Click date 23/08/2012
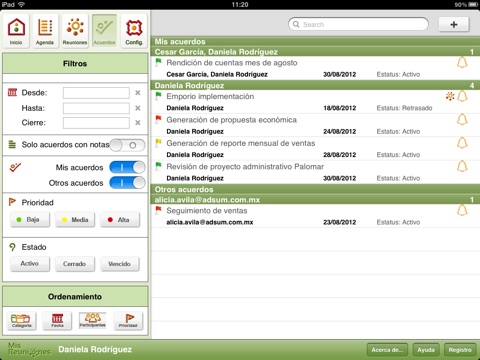This screenshot has height=360, width=480. 340,222
